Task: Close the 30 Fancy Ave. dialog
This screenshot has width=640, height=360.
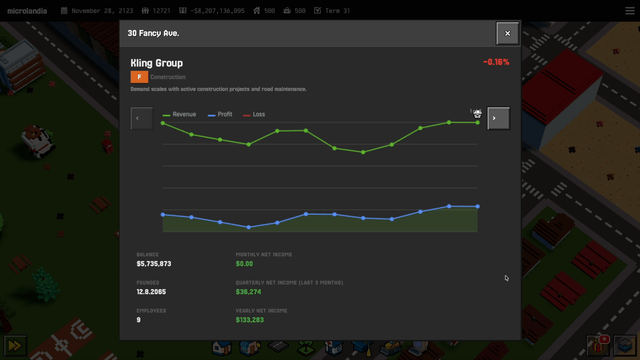Action: coord(507,33)
